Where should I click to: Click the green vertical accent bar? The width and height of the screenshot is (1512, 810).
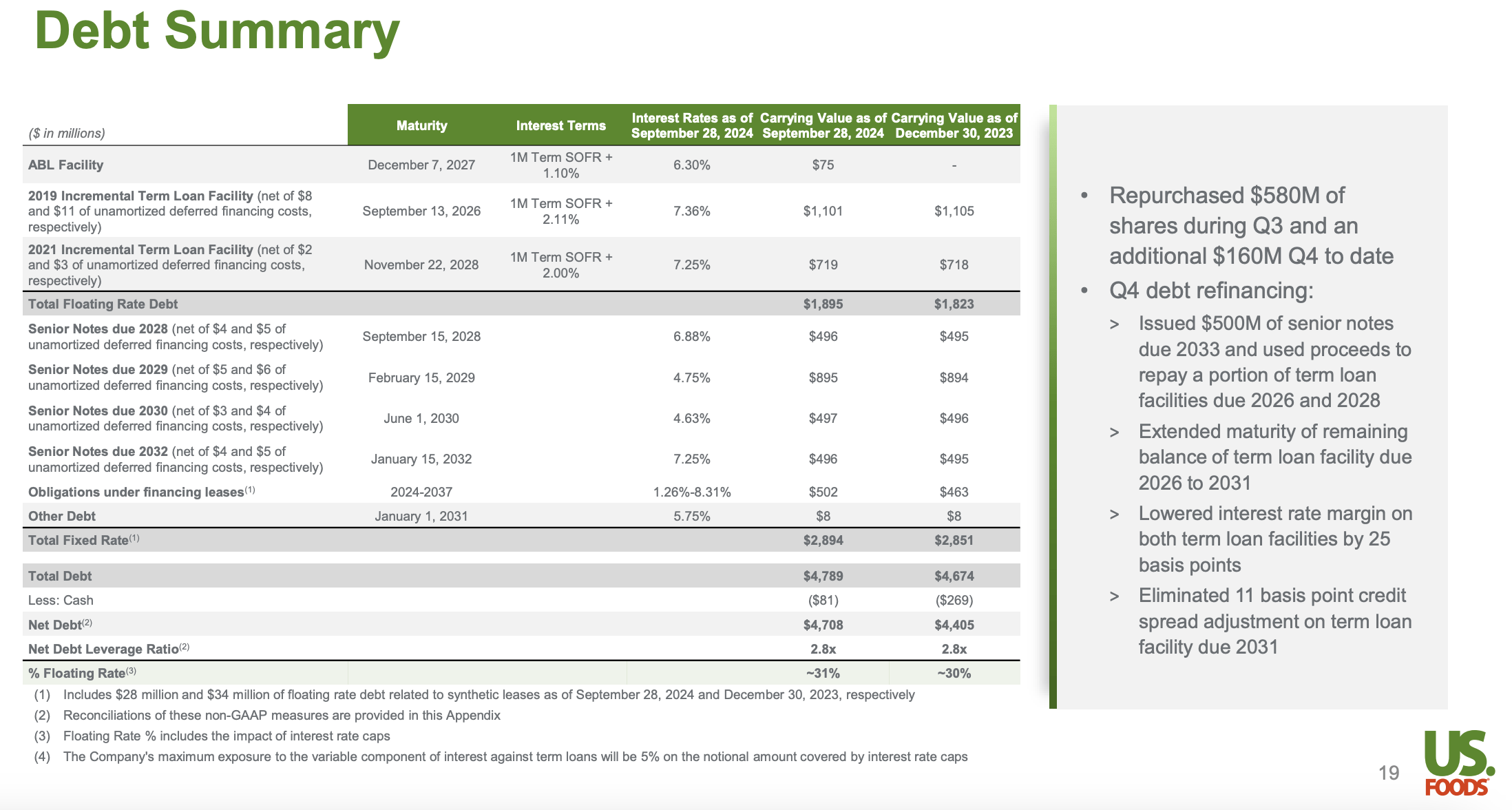1053,406
